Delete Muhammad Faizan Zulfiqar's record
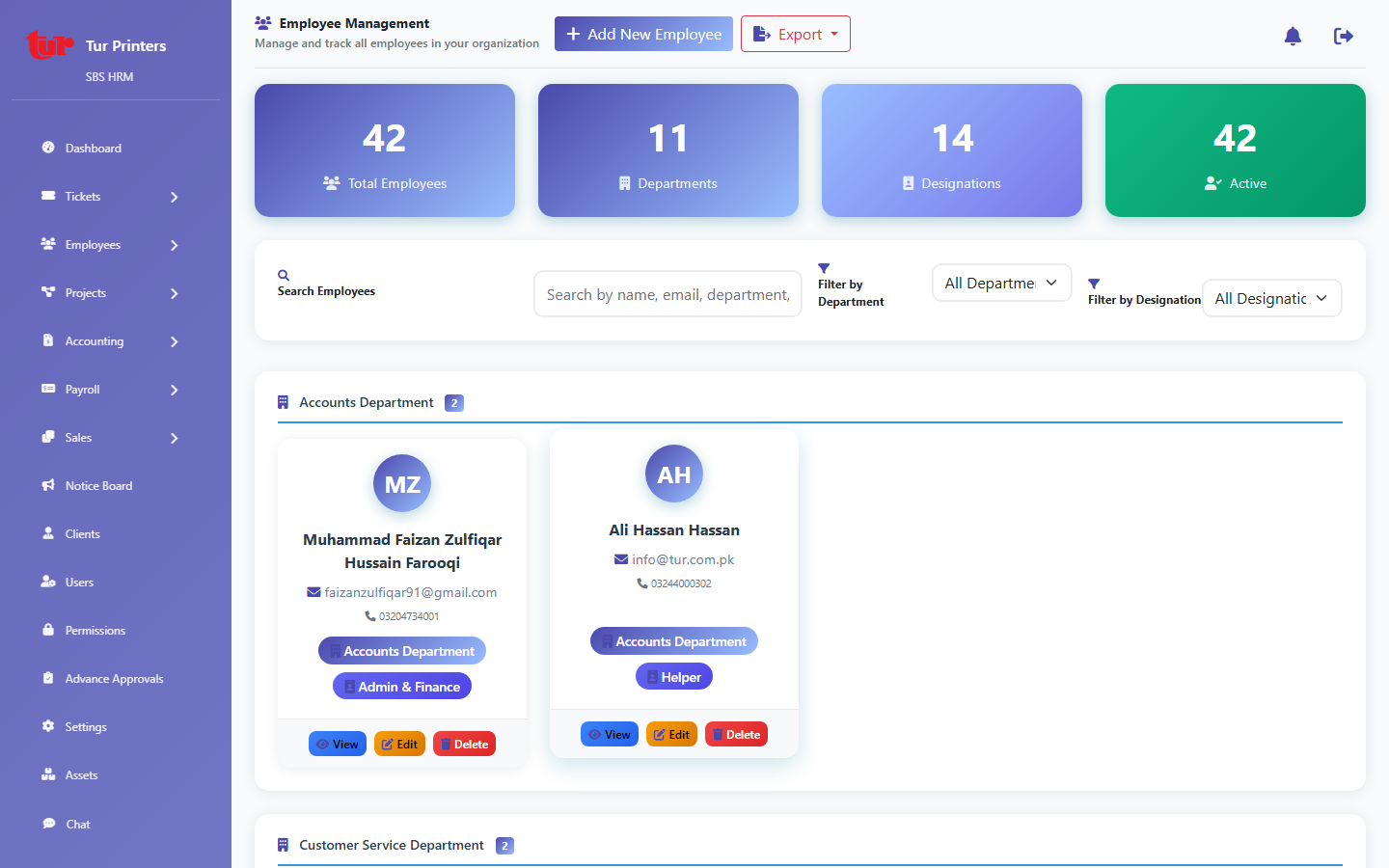This screenshot has width=1389, height=868. click(464, 745)
